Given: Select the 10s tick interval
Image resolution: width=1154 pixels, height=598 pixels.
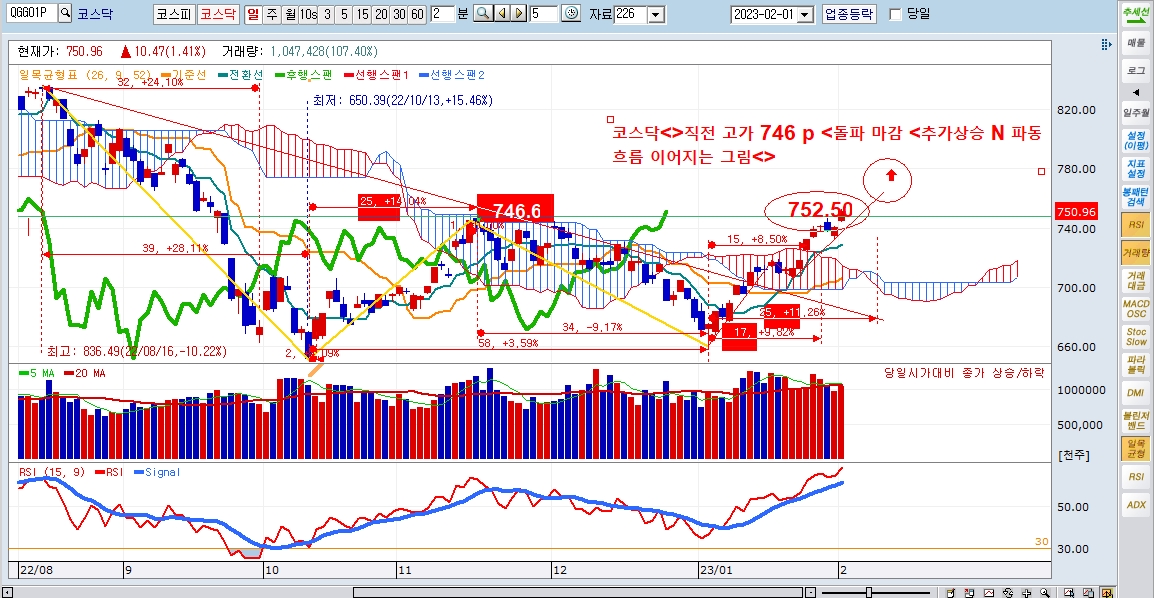Looking at the screenshot, I should (x=308, y=14).
